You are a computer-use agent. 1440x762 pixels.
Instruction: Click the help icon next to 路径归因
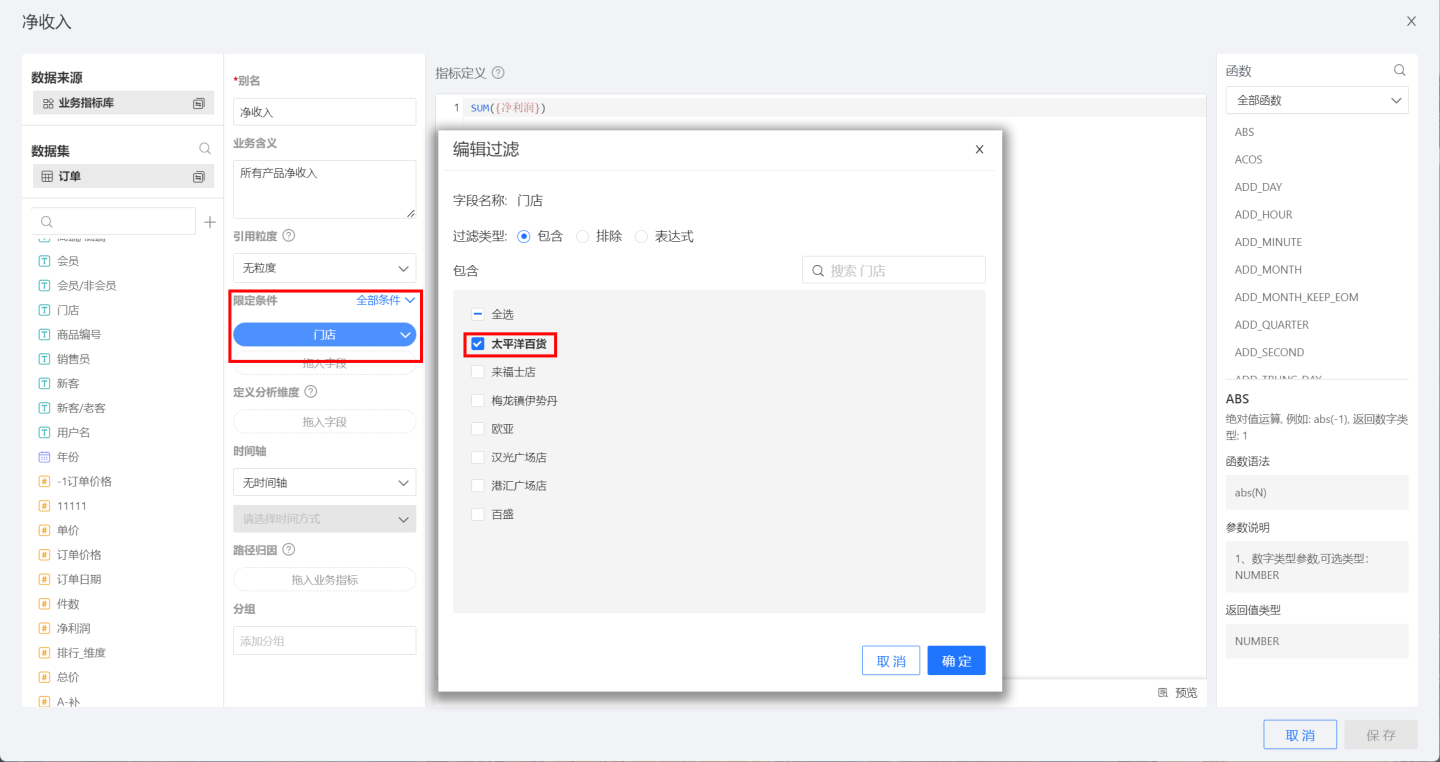[x=289, y=550]
